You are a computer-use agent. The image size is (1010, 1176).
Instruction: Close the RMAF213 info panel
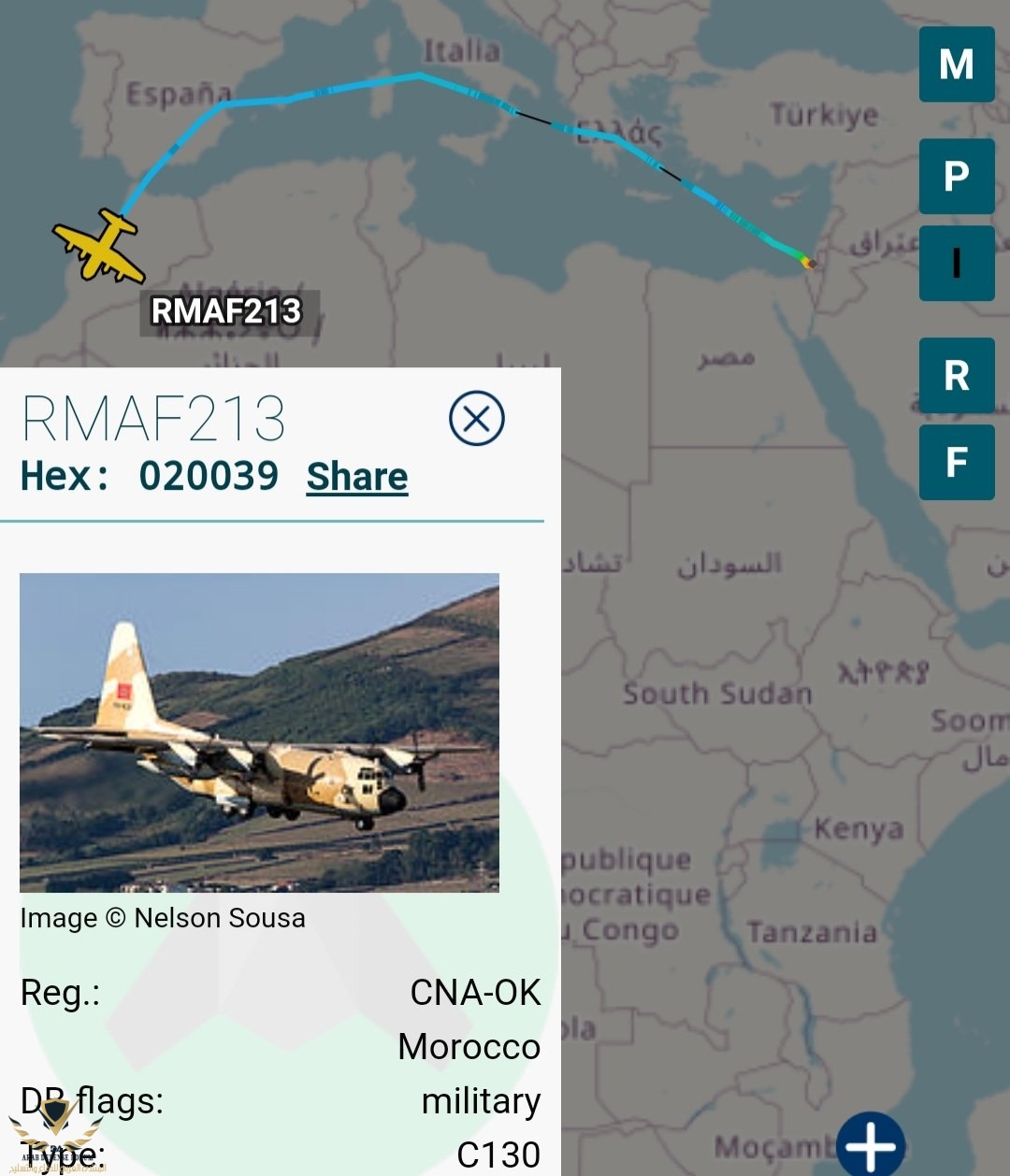477,418
